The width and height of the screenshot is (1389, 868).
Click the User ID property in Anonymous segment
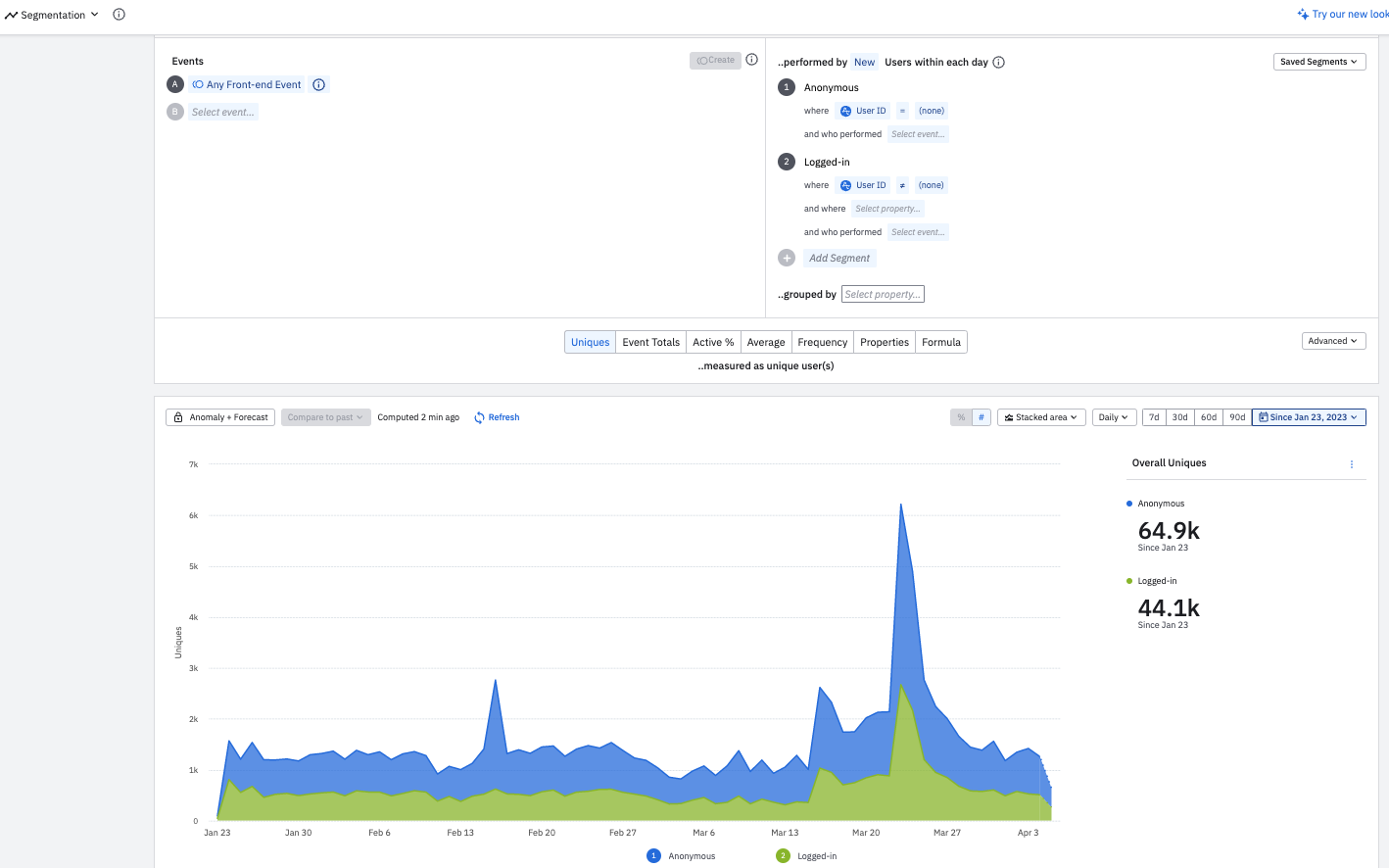pyautogui.click(x=863, y=111)
